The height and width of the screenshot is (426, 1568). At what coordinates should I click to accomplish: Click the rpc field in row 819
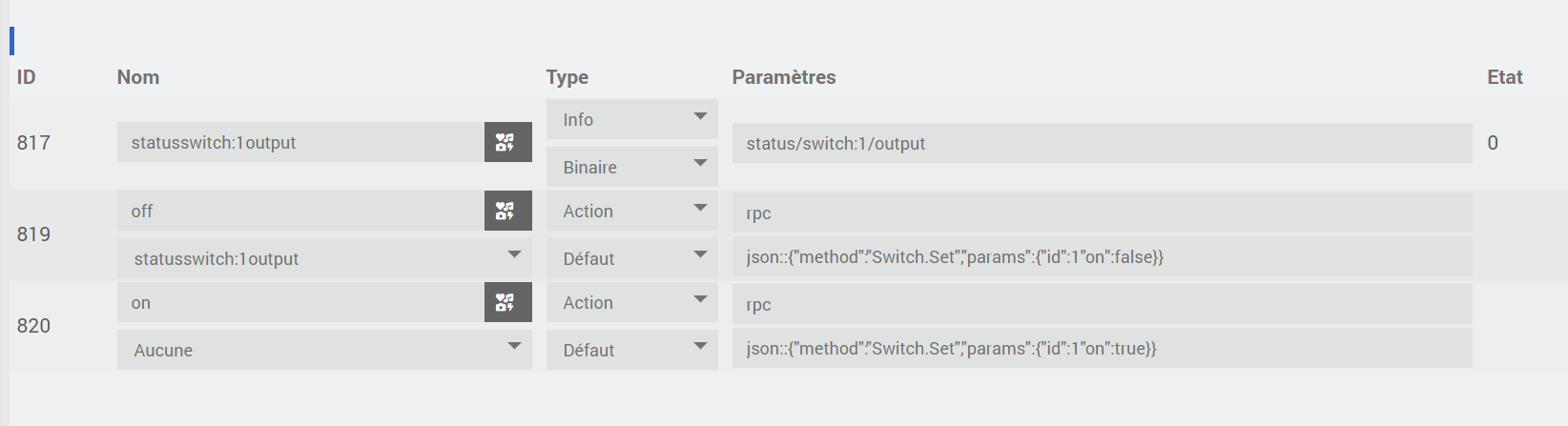[x=1102, y=213]
